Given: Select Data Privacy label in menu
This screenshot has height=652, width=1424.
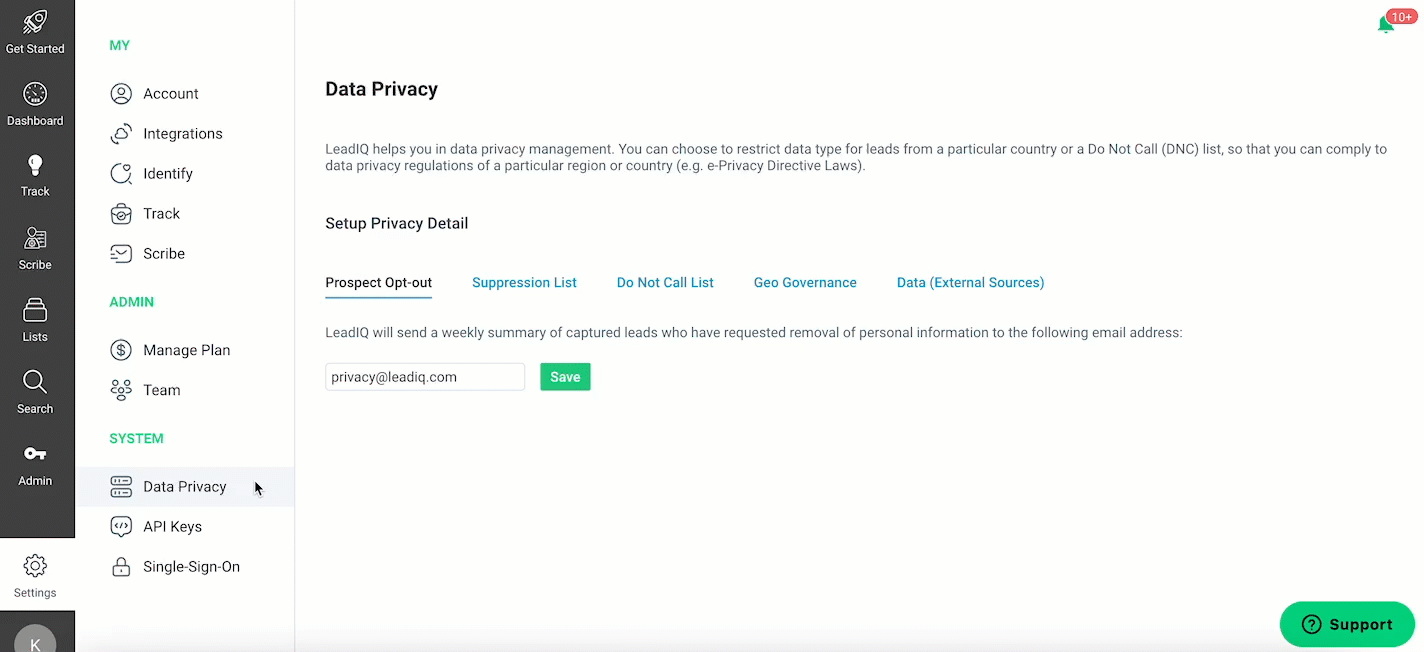Looking at the screenshot, I should pos(185,487).
